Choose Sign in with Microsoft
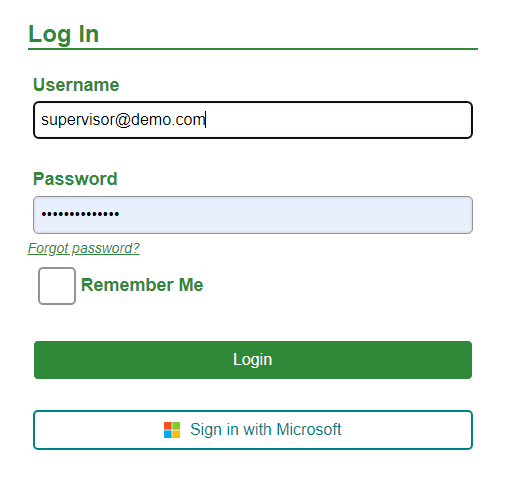The image size is (505, 484). (x=253, y=430)
